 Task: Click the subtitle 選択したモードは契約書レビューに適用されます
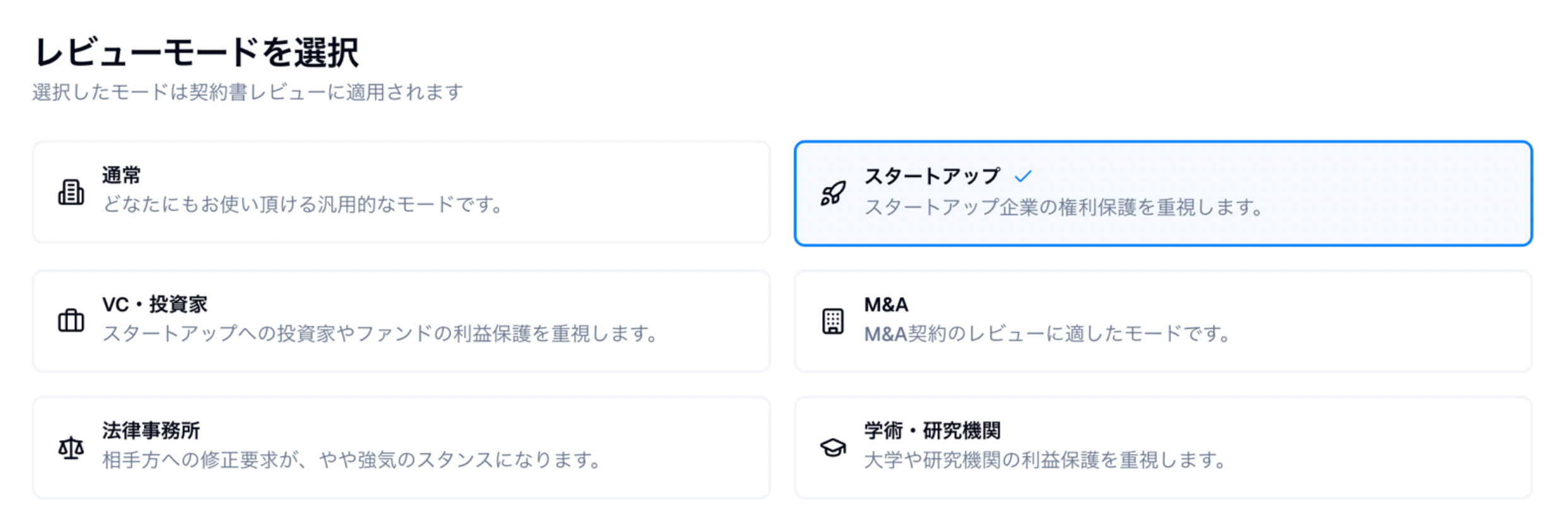248,92
